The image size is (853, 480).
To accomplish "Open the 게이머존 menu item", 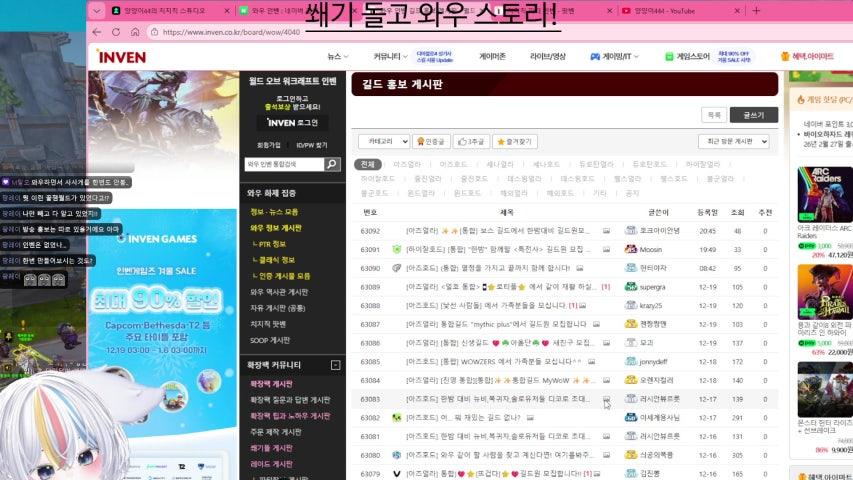I will tap(492, 56).
